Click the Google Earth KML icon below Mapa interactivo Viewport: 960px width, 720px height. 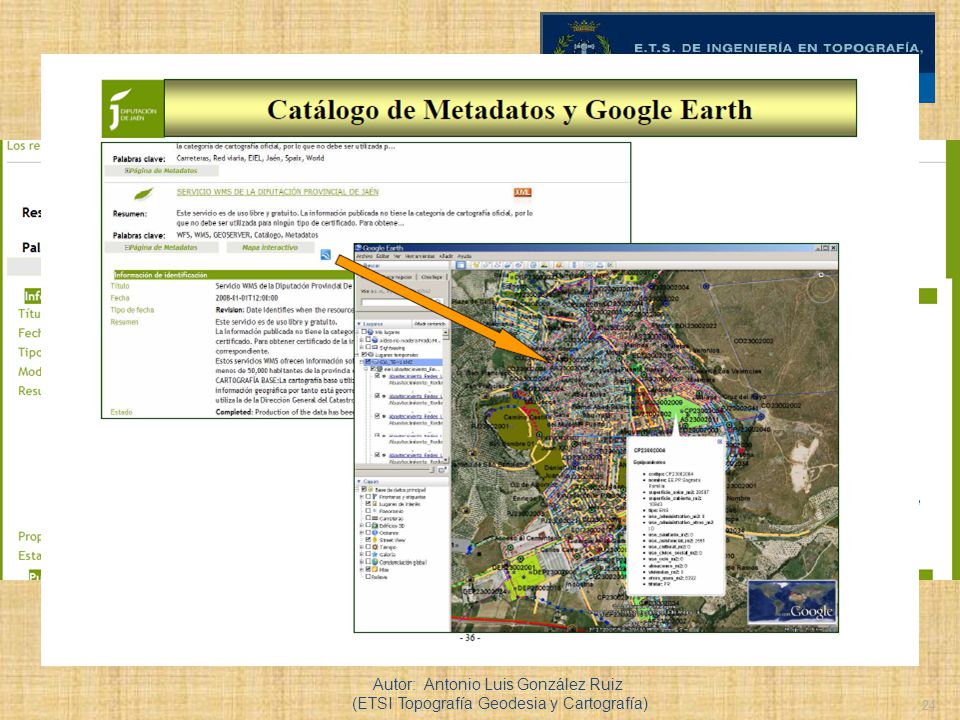click(326, 255)
